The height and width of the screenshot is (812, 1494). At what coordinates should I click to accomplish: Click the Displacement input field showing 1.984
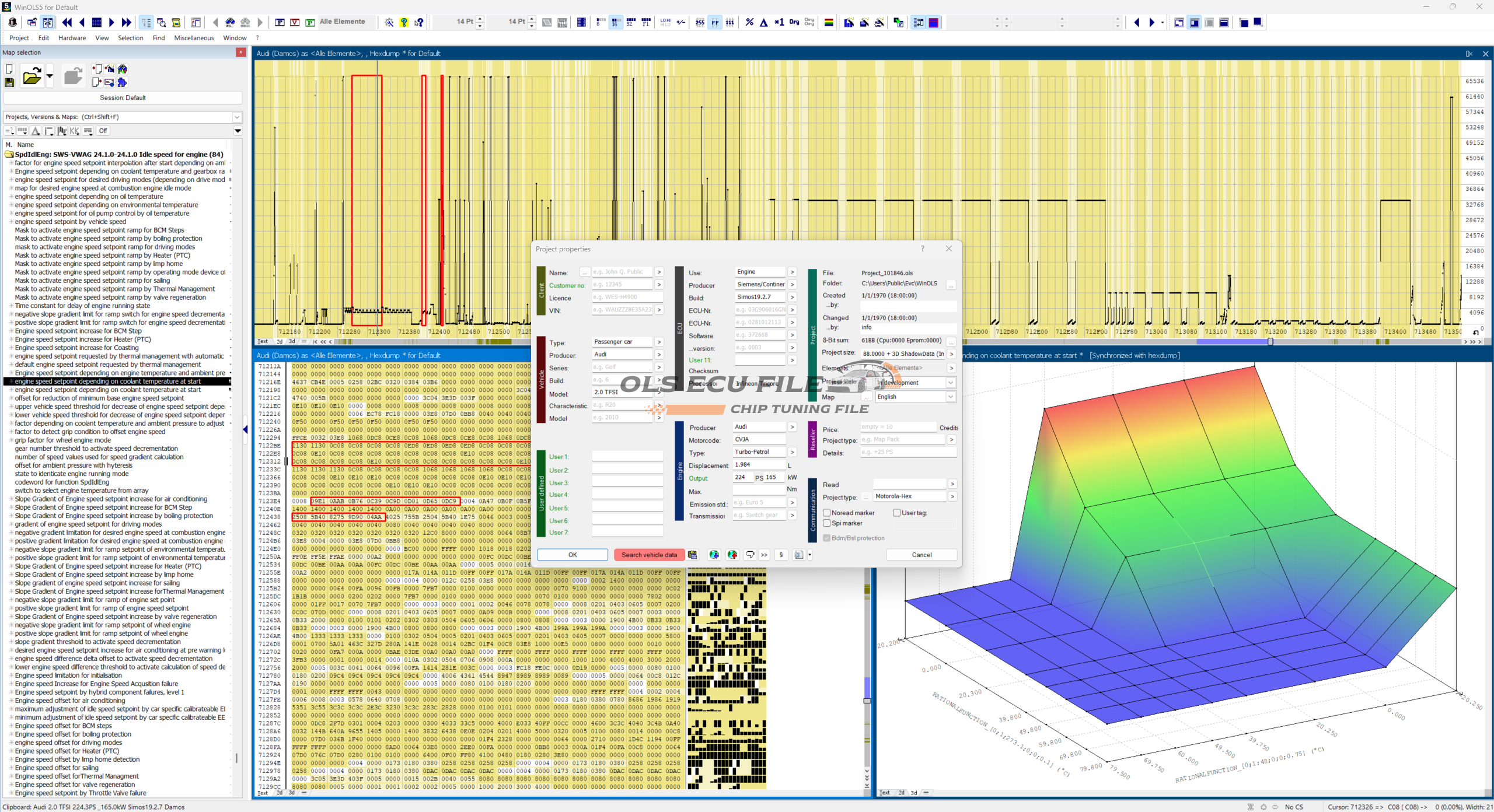[758, 465]
